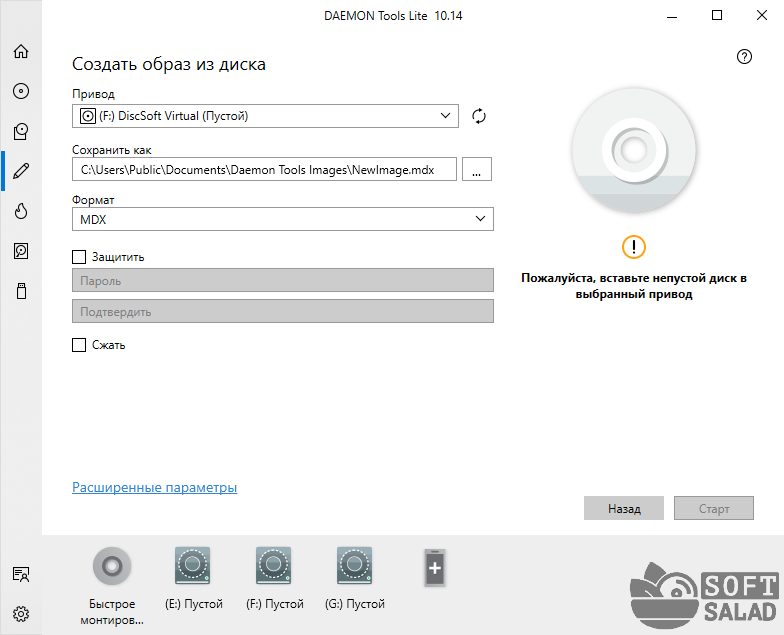Enable the Защитить checkbox
784x635 pixels.
click(x=79, y=257)
